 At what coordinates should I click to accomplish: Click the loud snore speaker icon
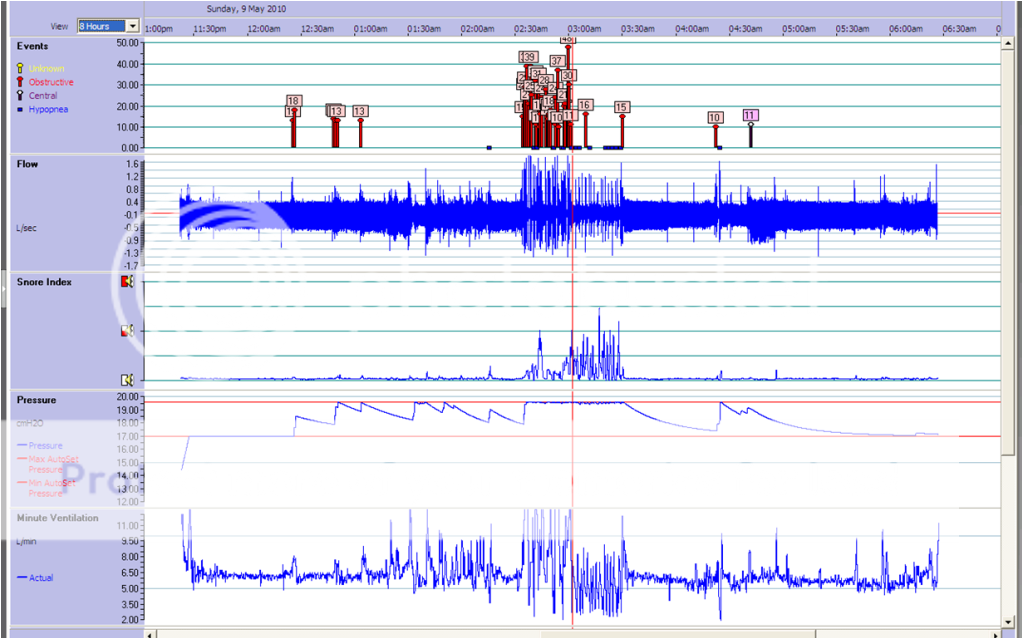127,281
